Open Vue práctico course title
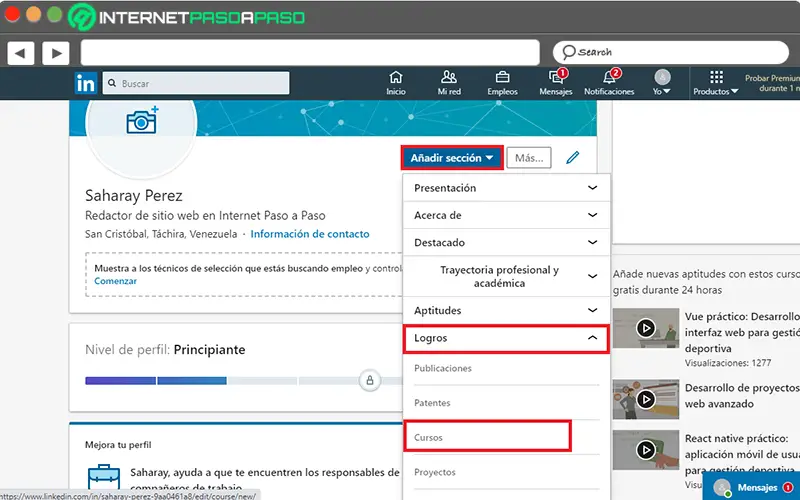Image resolution: width=800 pixels, height=500 pixels. pyautogui.click(x=742, y=333)
